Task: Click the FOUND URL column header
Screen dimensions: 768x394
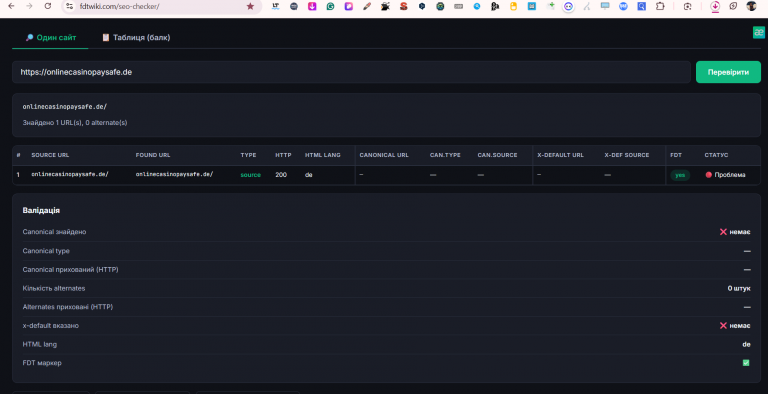Action: 153,155
